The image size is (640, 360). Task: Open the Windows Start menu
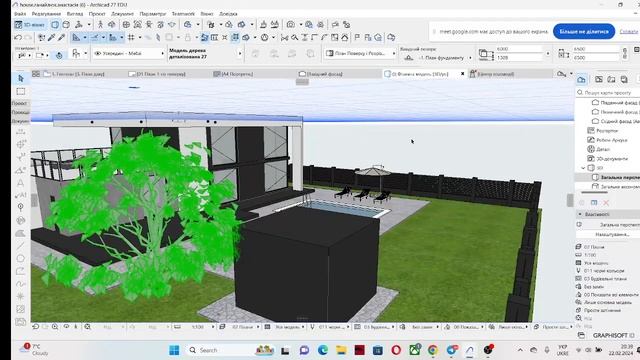pos(174,350)
